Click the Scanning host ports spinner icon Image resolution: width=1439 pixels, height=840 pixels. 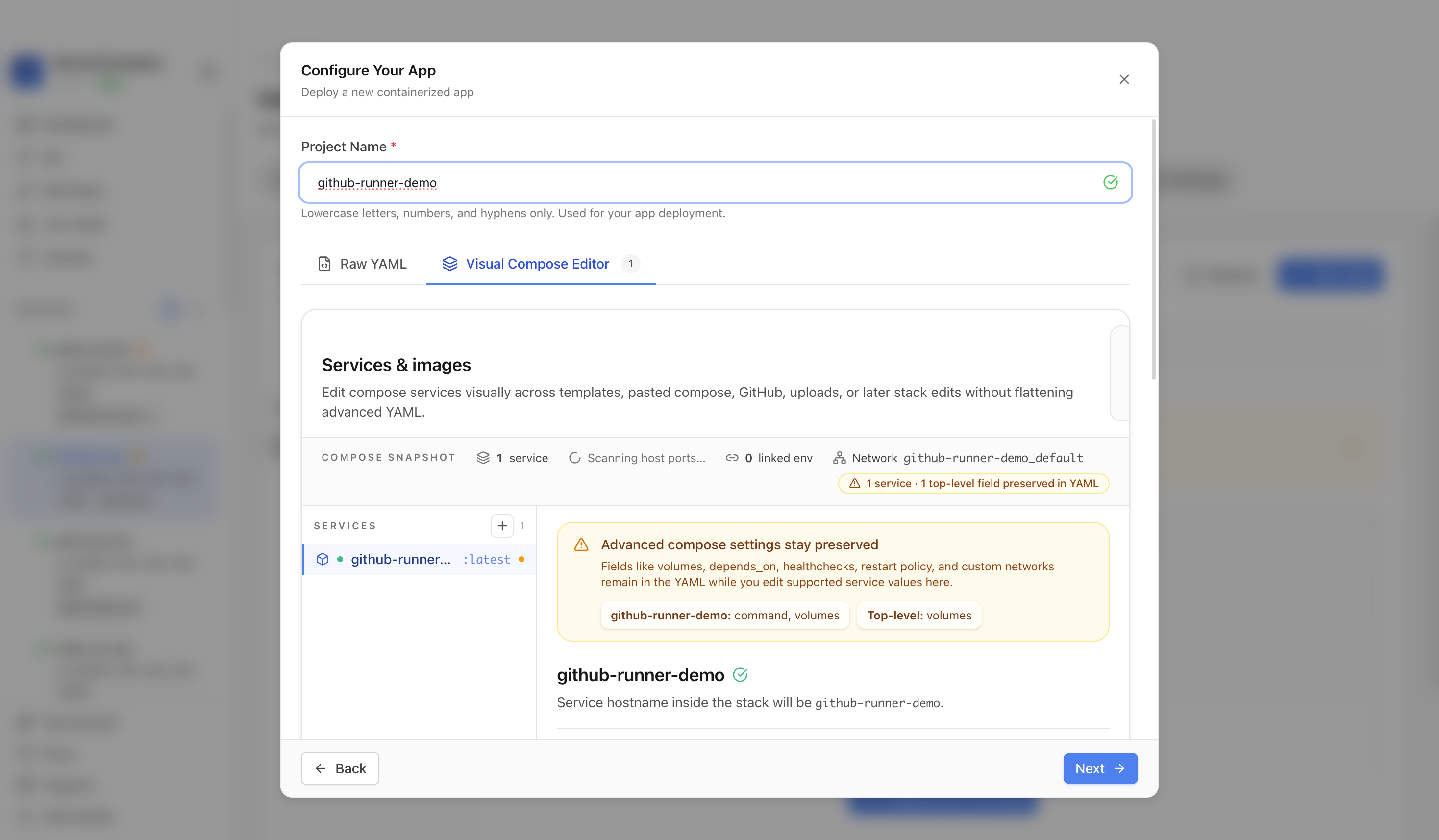coord(574,458)
